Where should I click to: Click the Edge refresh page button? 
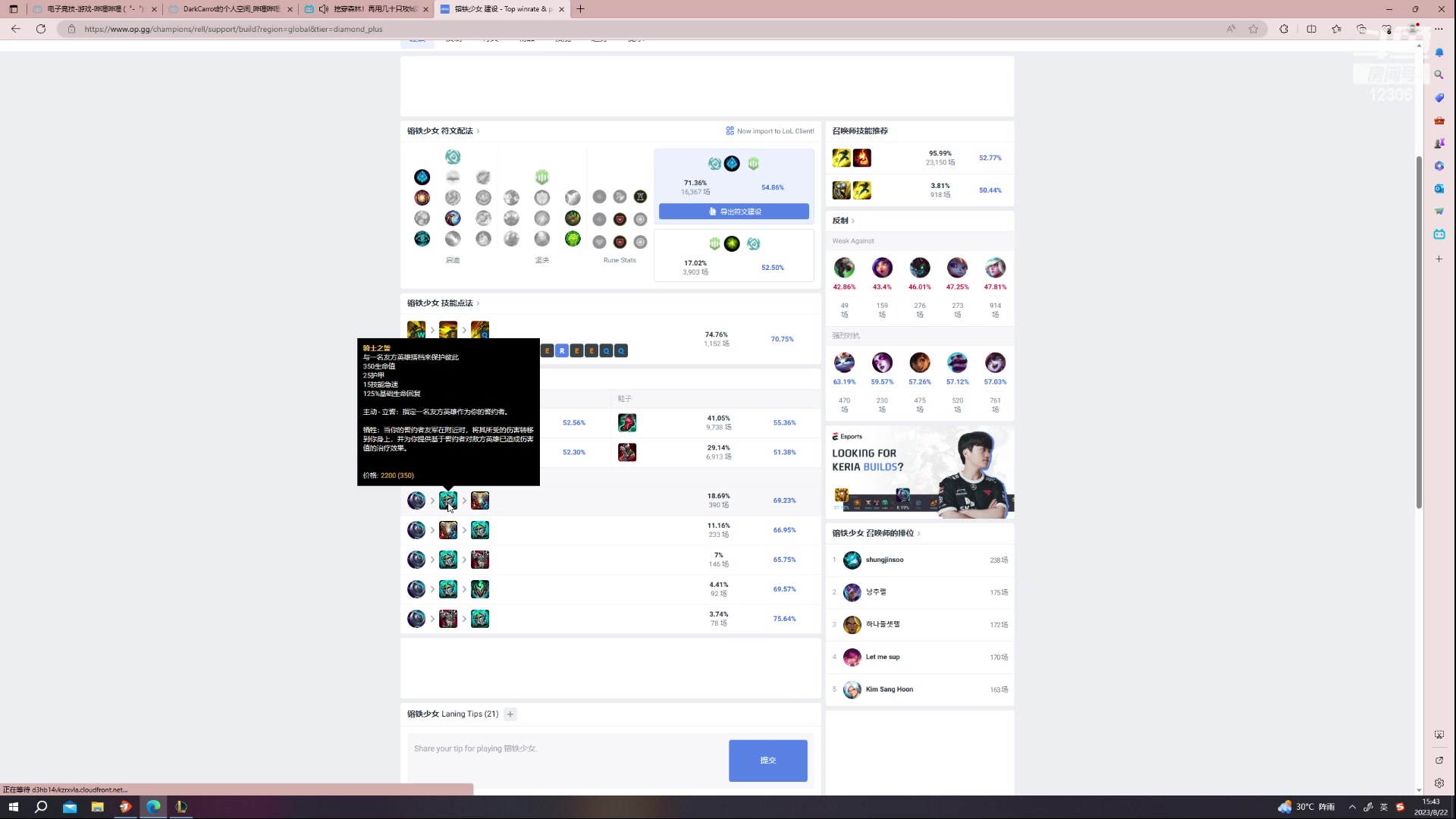pyautogui.click(x=41, y=29)
